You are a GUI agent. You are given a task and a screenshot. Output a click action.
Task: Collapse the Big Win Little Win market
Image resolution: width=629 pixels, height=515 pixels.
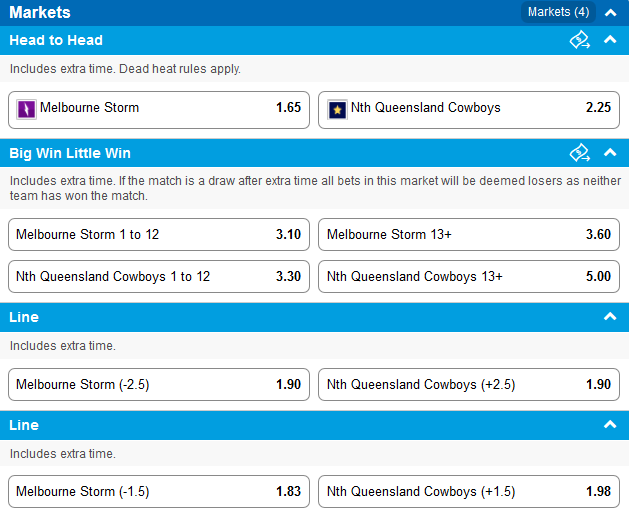[x=610, y=152]
